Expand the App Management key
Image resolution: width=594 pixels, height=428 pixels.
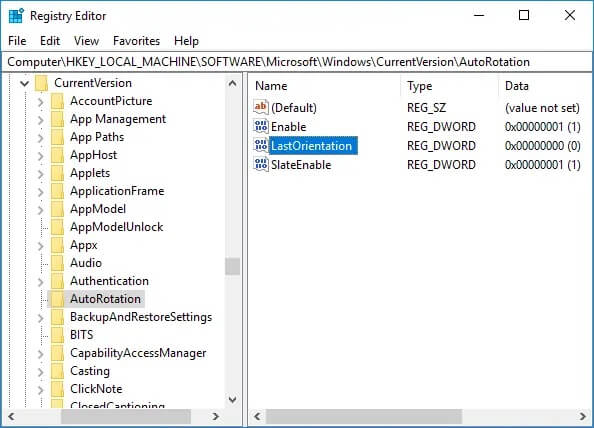tap(41, 120)
